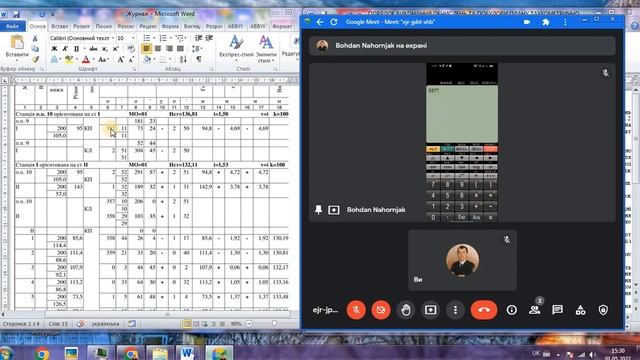Toggle strikethrough formatting in Word
The height and width of the screenshot is (360, 640).
coord(93,49)
